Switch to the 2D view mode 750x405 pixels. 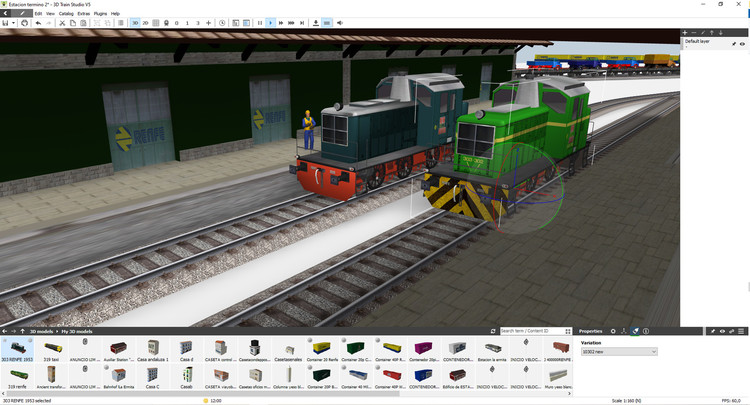145,22
